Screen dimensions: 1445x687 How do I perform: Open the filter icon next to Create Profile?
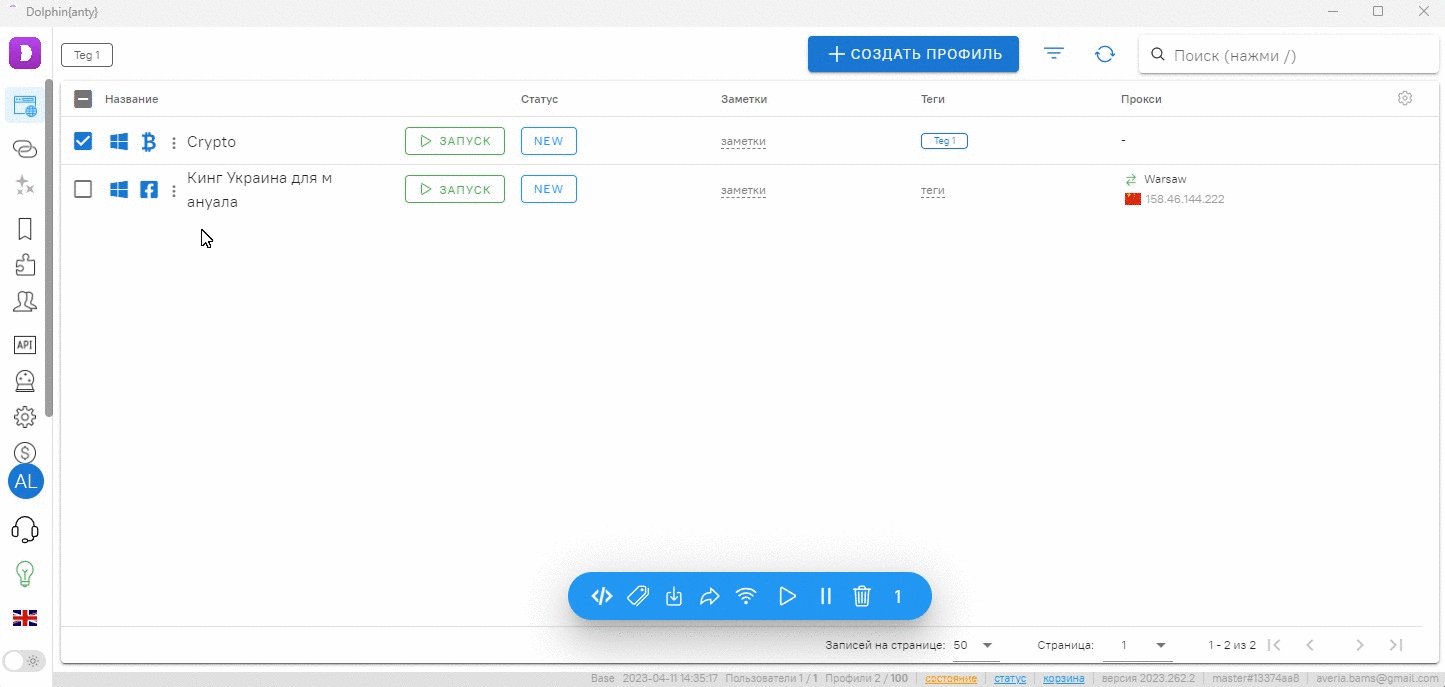click(x=1054, y=54)
